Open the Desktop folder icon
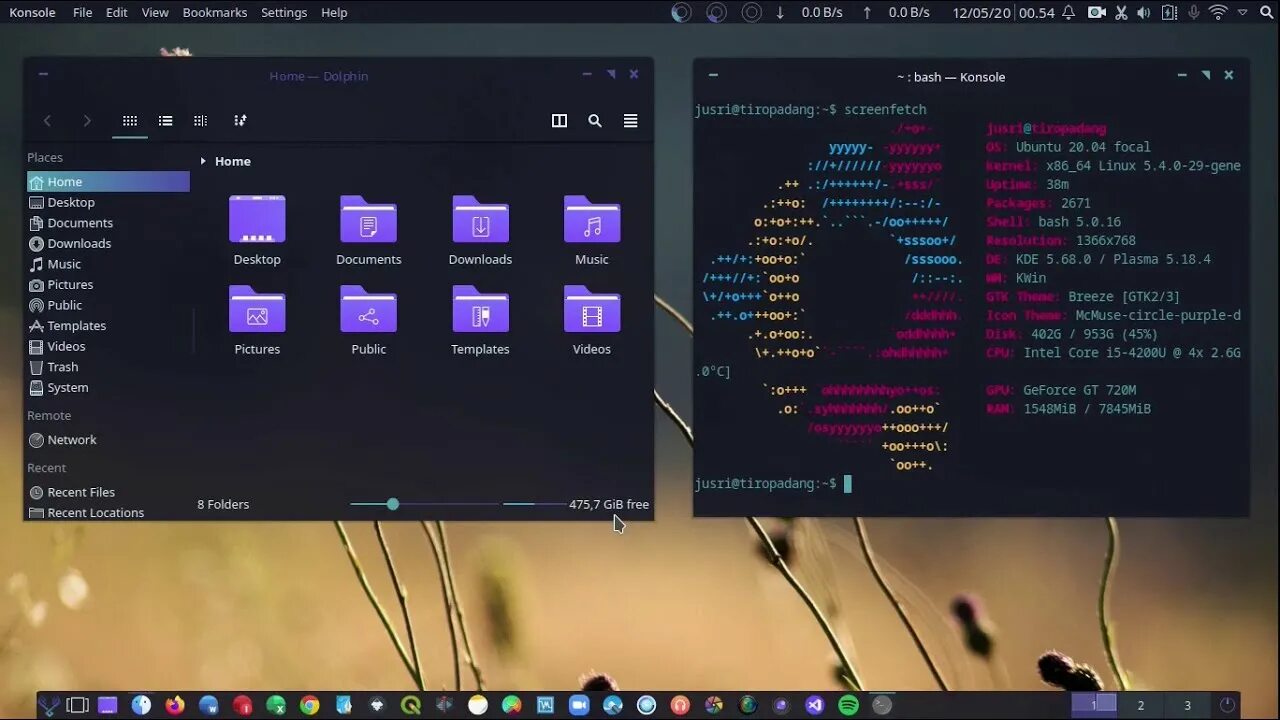Screen dimensions: 1280x720 click(257, 219)
